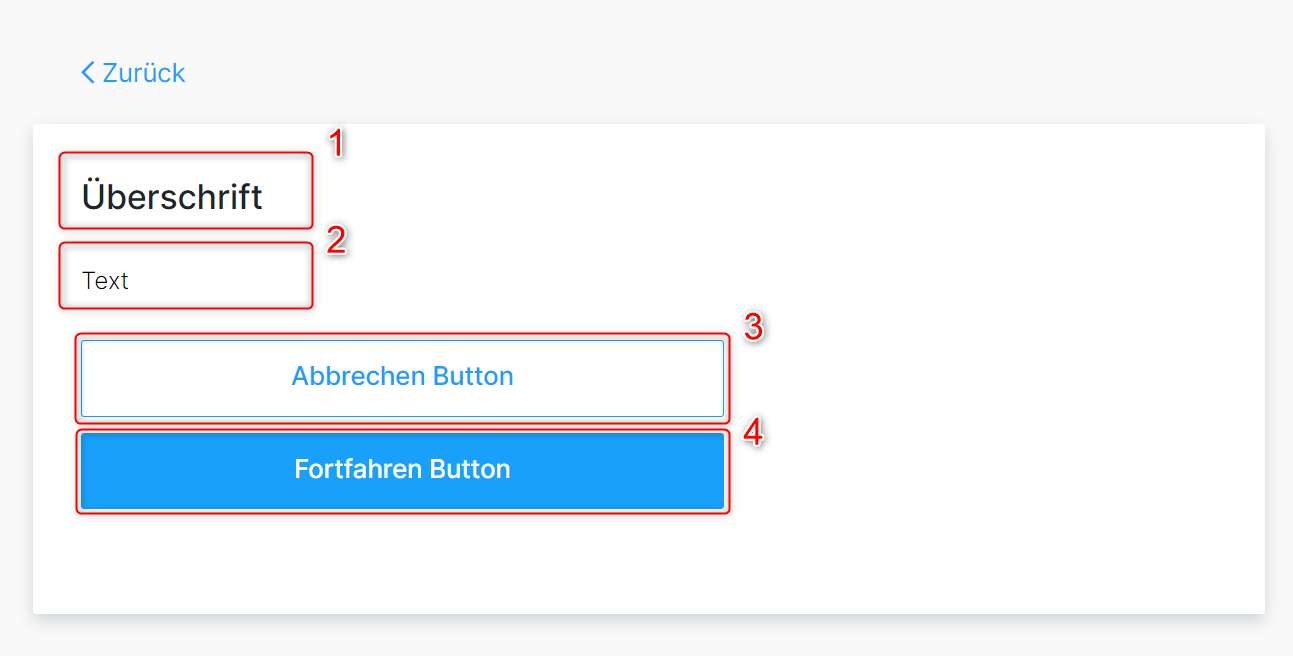Click the red annotation number 1
Viewport: 1293px width, 656px height.
tap(337, 143)
